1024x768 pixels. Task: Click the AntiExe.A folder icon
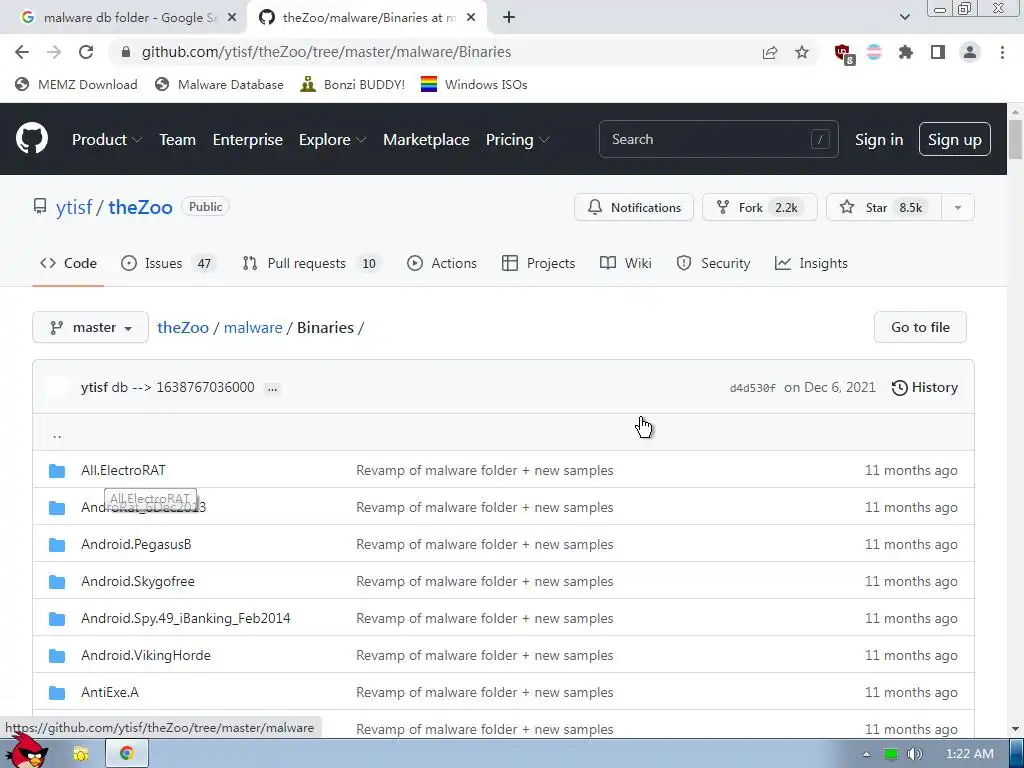pos(57,692)
